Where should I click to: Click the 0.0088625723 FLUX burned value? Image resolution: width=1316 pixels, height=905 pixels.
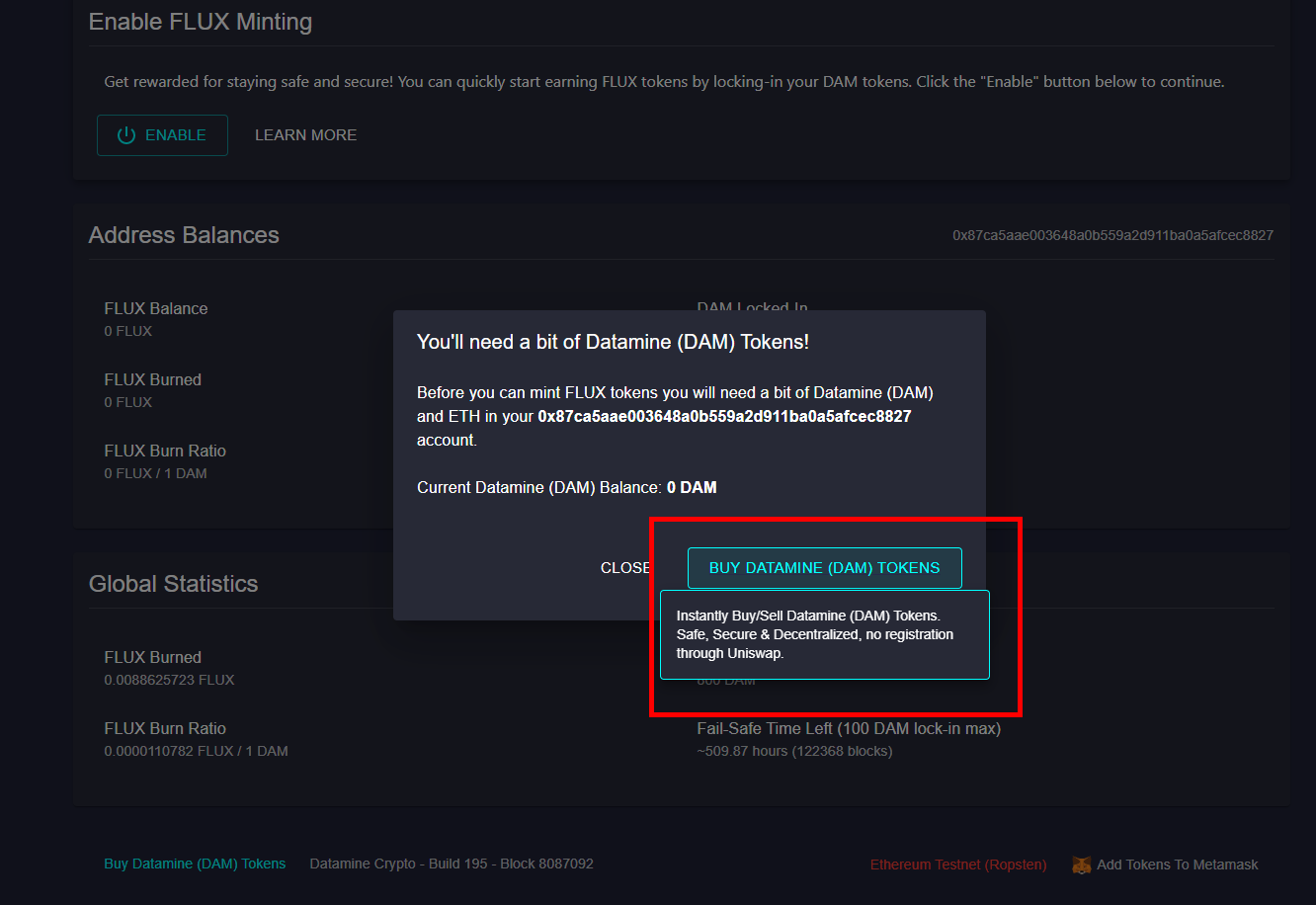169,680
